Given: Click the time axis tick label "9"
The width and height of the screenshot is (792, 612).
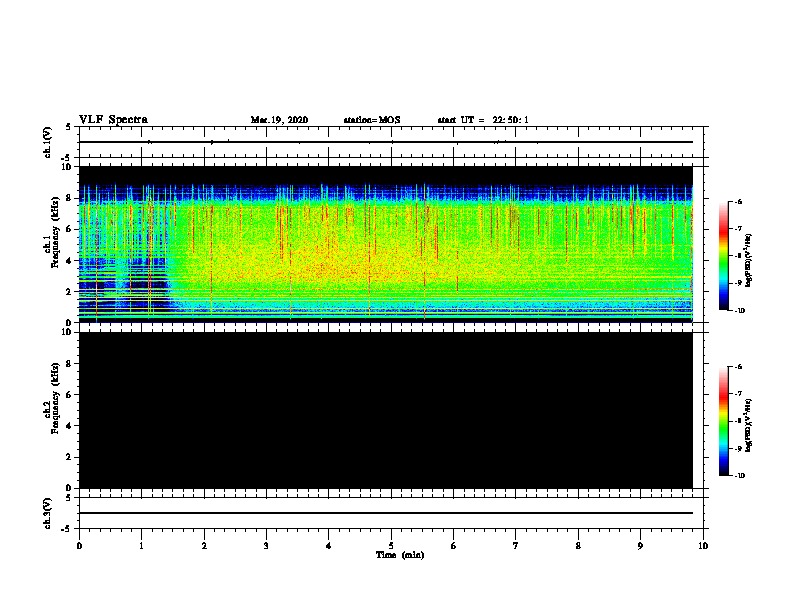Looking at the screenshot, I should pos(640,545).
